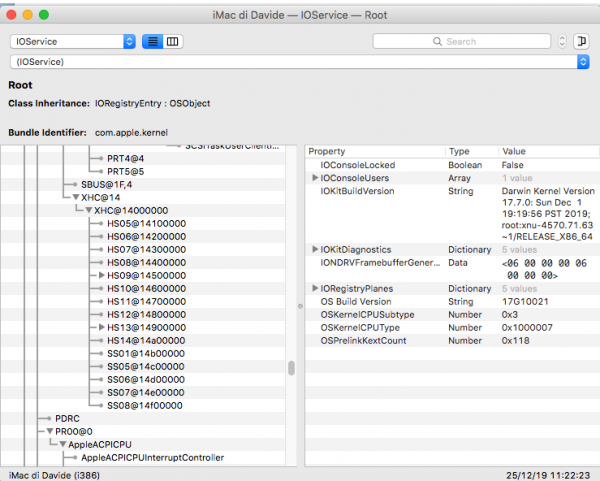The image size is (600, 481).
Task: Expand the IORegistryPlanes dictionary
Action: pyautogui.click(x=315, y=288)
